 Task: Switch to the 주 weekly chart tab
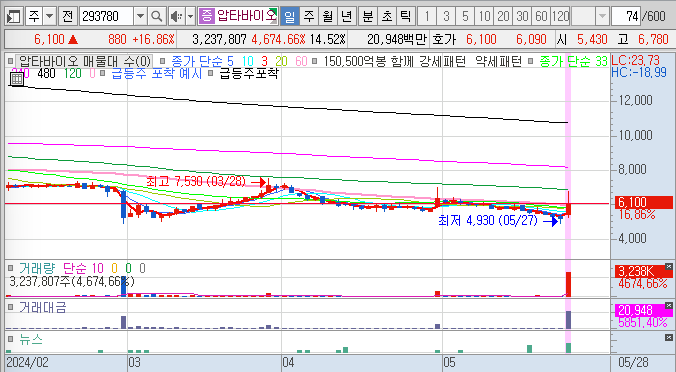click(309, 16)
